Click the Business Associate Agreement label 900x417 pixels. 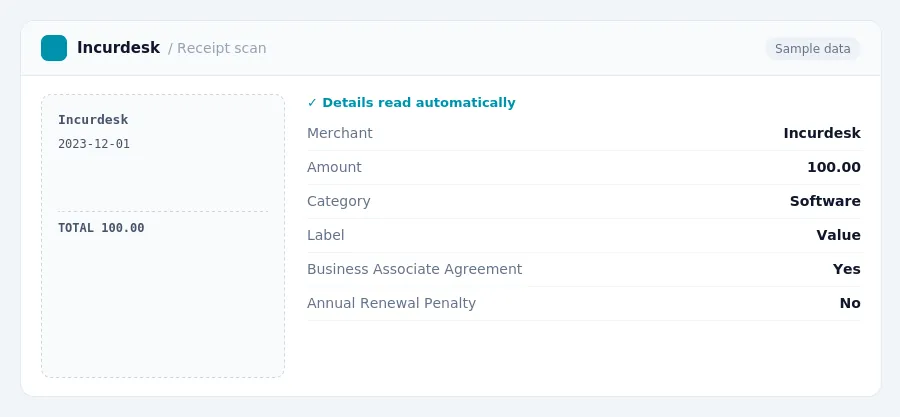tap(414, 269)
